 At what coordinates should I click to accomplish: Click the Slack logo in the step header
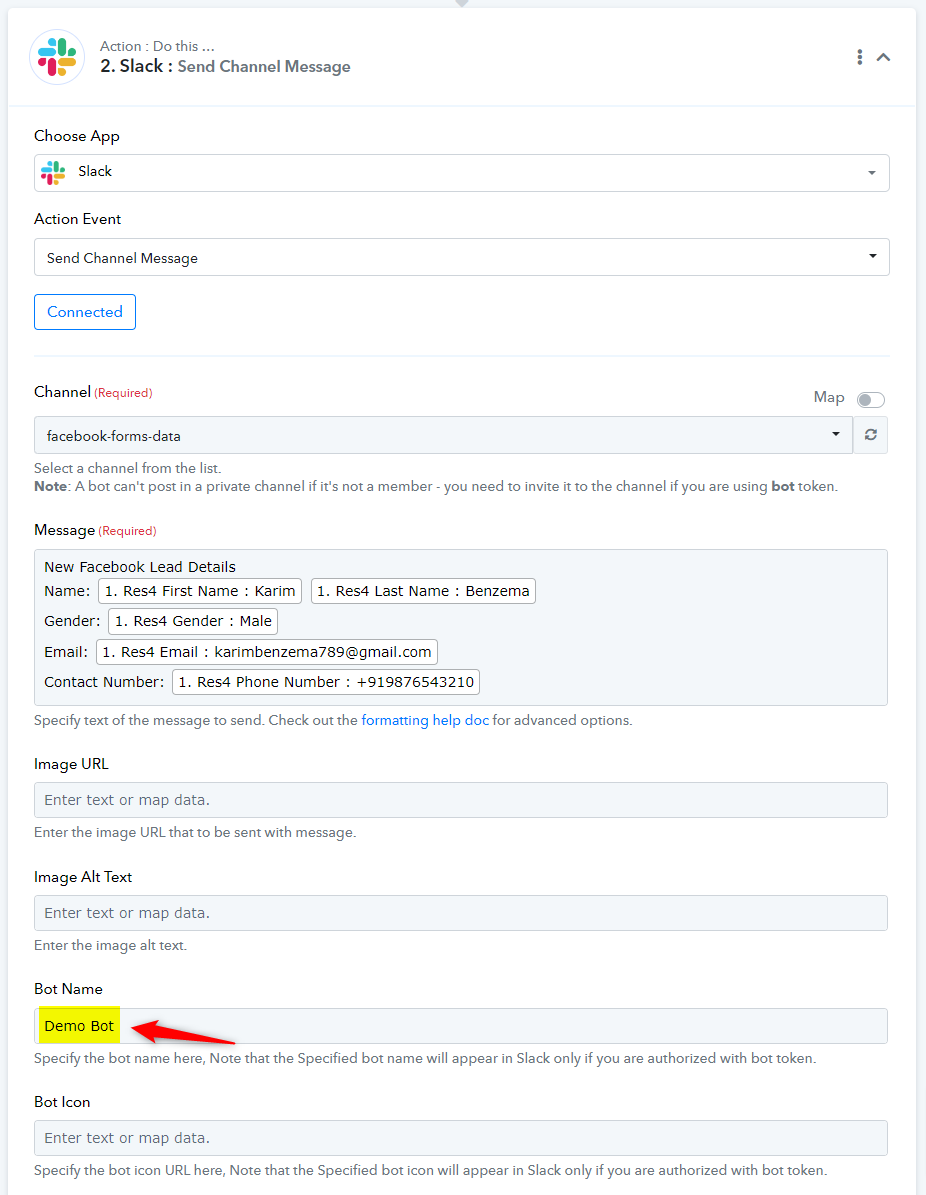pyautogui.click(x=57, y=56)
